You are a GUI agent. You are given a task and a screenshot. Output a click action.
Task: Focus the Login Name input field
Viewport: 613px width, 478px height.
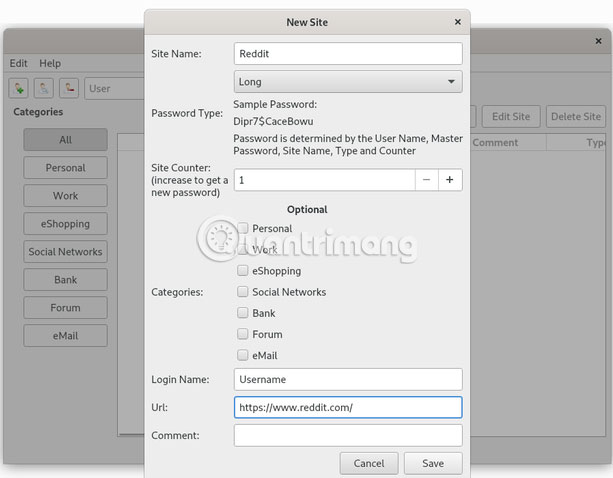(348, 379)
